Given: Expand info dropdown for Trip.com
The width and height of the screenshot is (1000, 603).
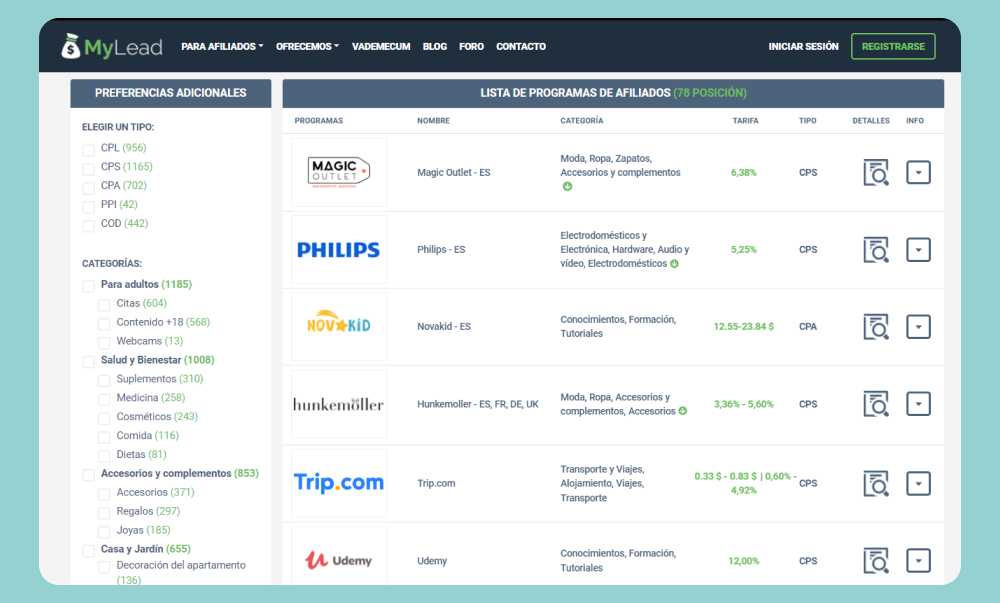Looking at the screenshot, I should tap(918, 483).
